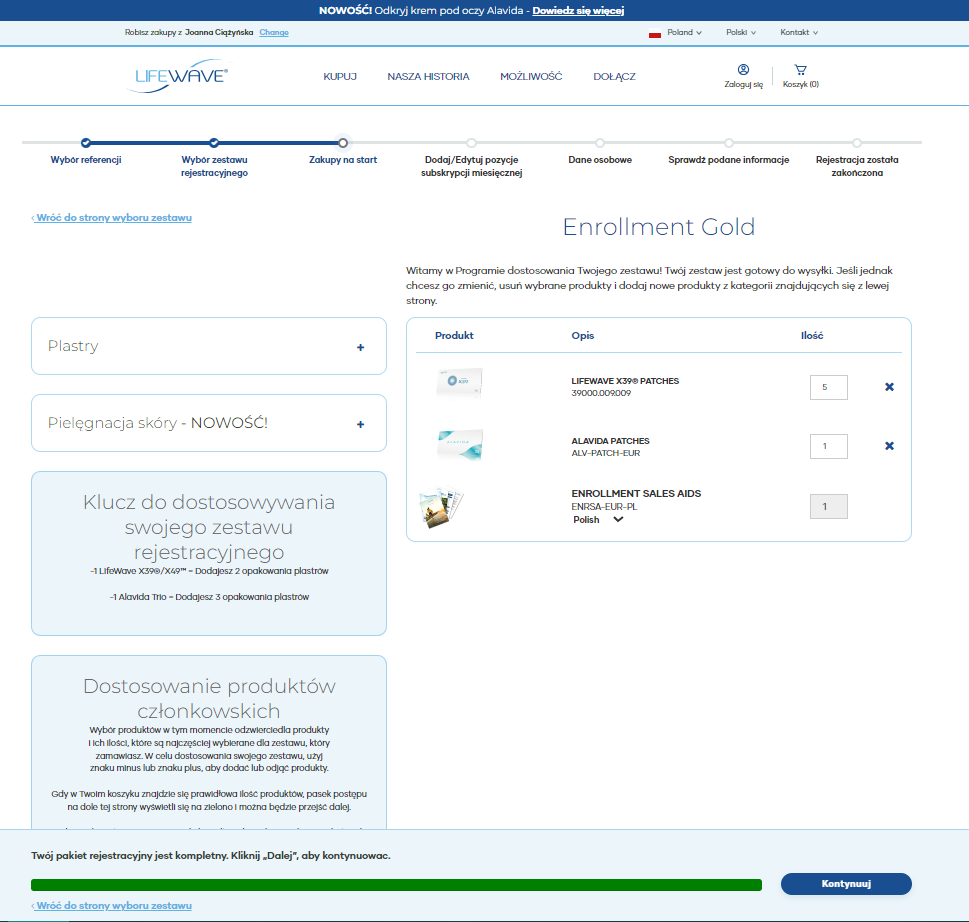This screenshot has width=969, height=922.
Task: Click the ENROLLMENT SALES AIDS product name
Action: tap(636, 493)
